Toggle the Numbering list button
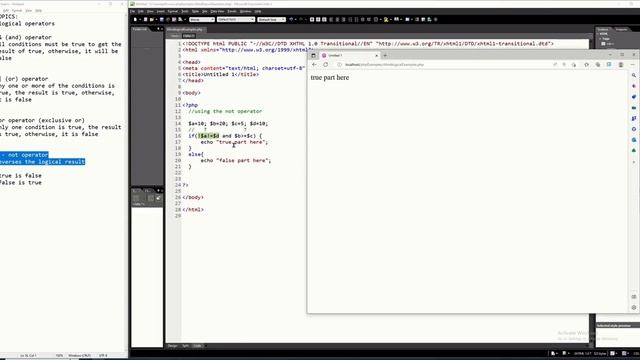This screenshot has width=640, height=360. coord(350,19)
